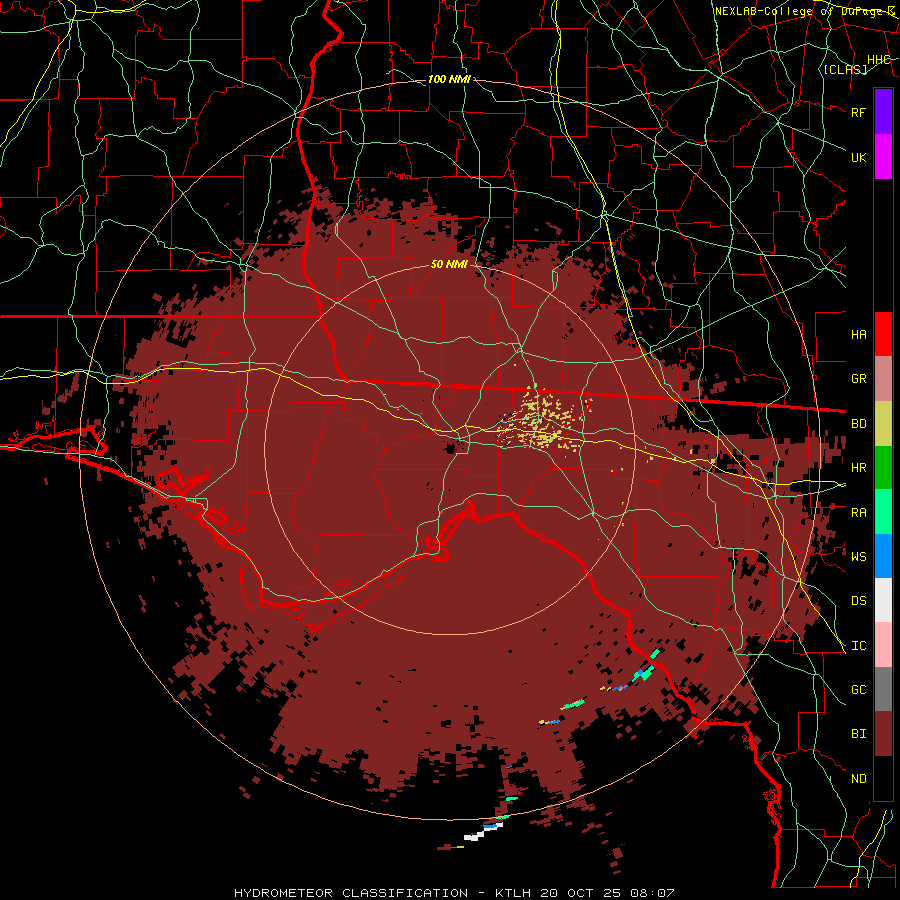Click the 'GR' legend label
This screenshot has height=900, width=900.
858,379
